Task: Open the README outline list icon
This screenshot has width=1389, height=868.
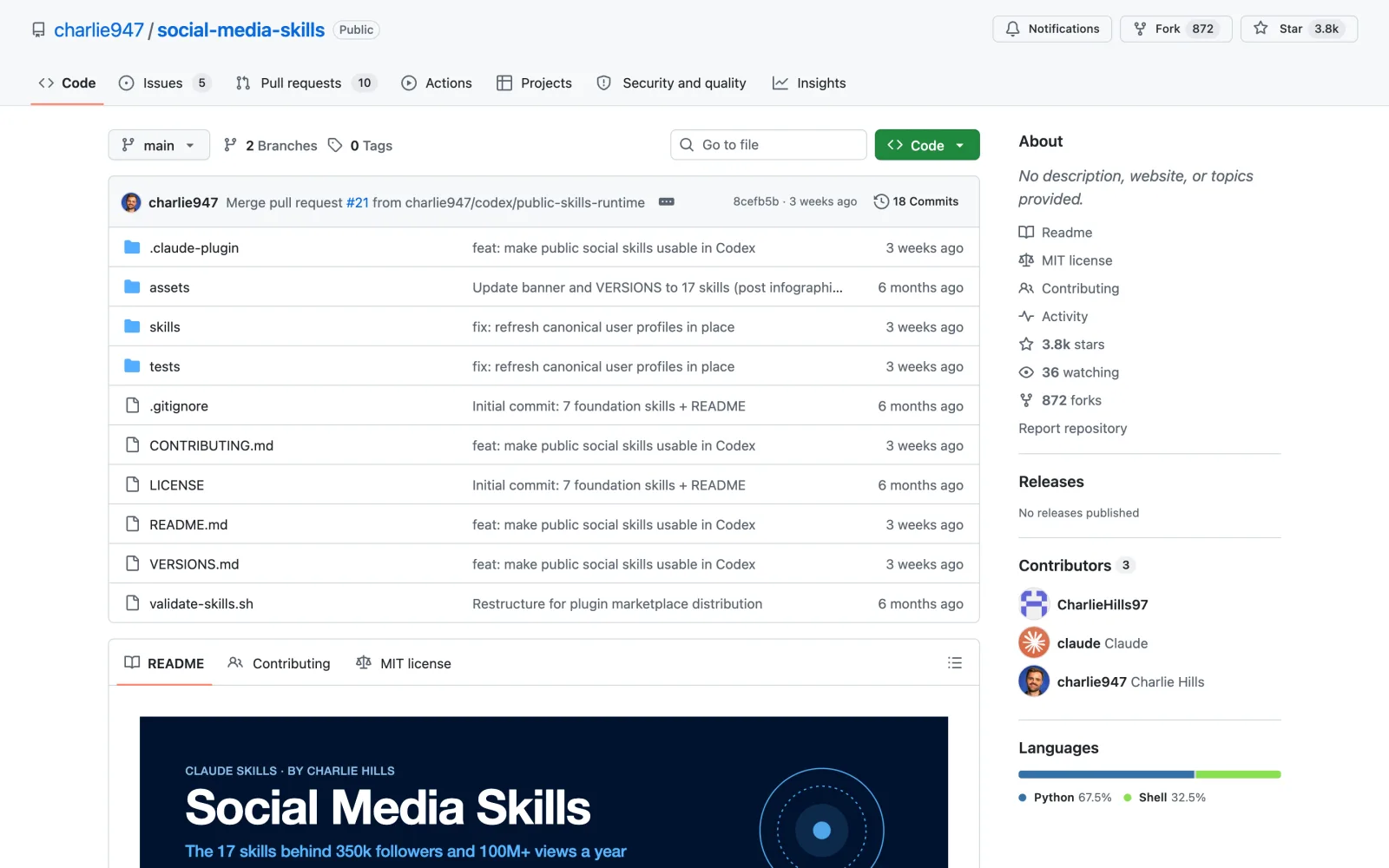Action: tap(955, 663)
